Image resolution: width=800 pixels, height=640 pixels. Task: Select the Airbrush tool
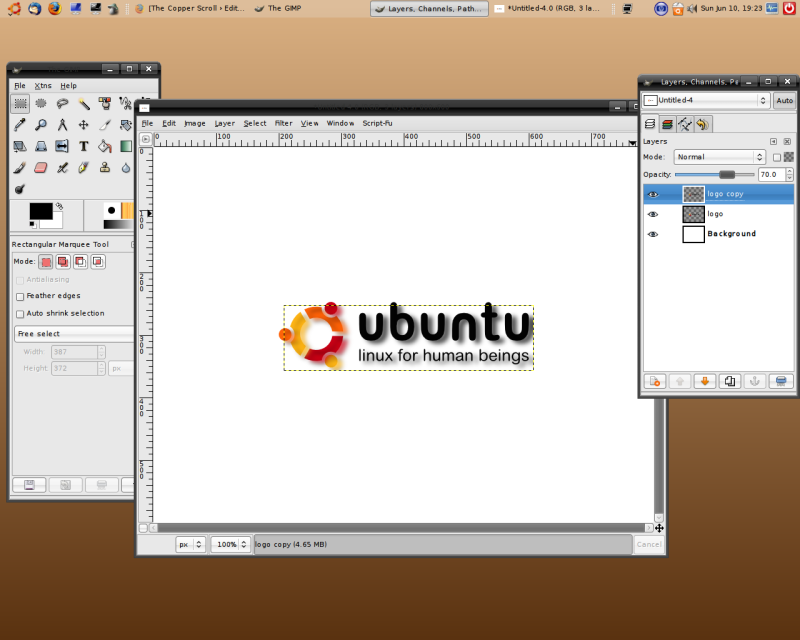[x=62, y=167]
